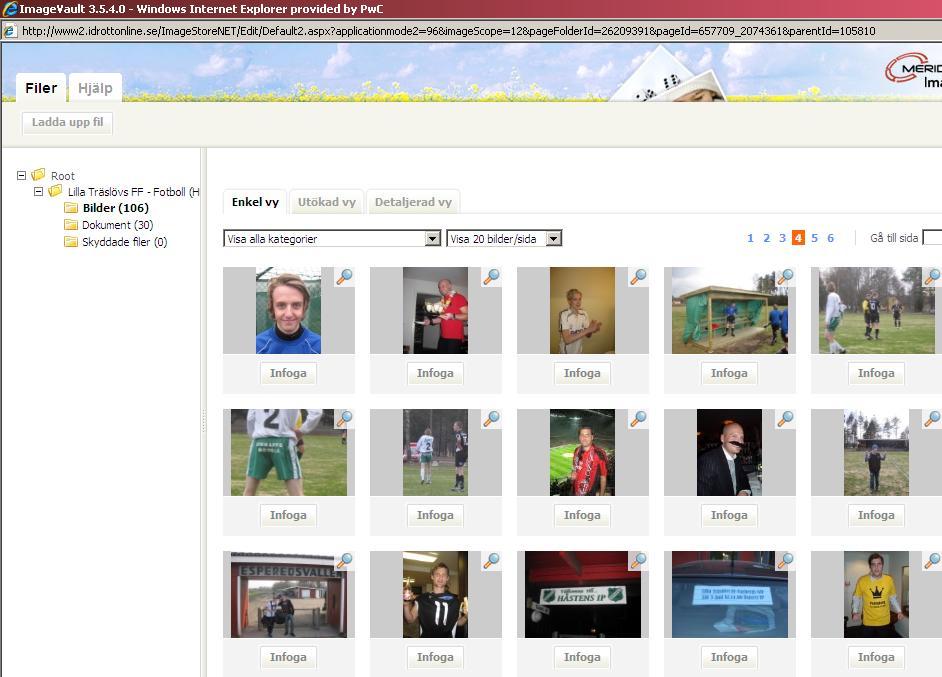Insert the Hästens IP sign photo via Infoga
942x677 pixels.
(x=582, y=657)
